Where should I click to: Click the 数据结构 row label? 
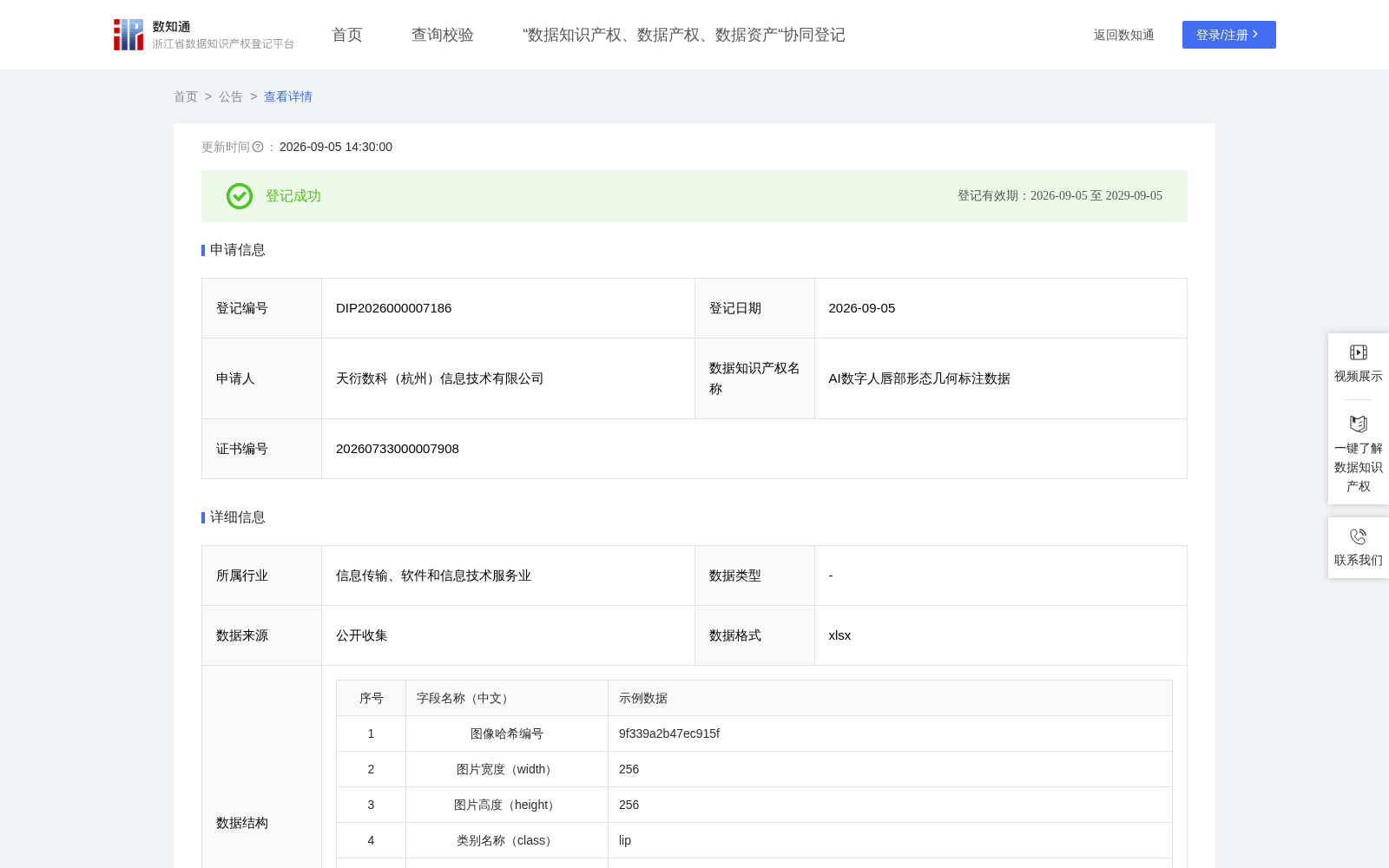coord(242,823)
